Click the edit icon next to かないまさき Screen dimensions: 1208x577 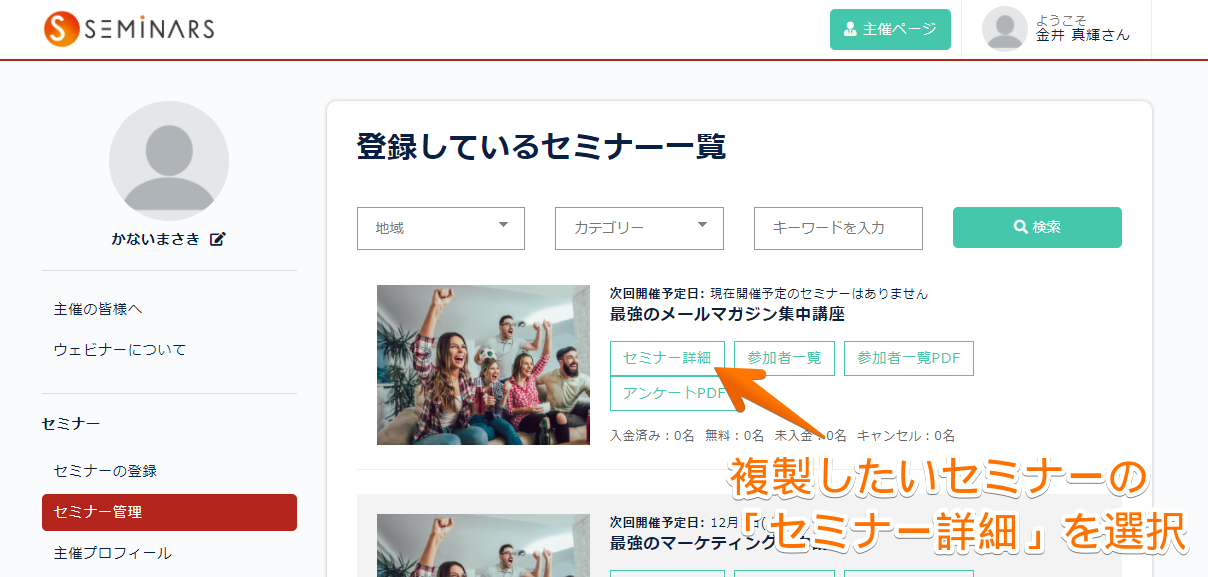tap(218, 239)
